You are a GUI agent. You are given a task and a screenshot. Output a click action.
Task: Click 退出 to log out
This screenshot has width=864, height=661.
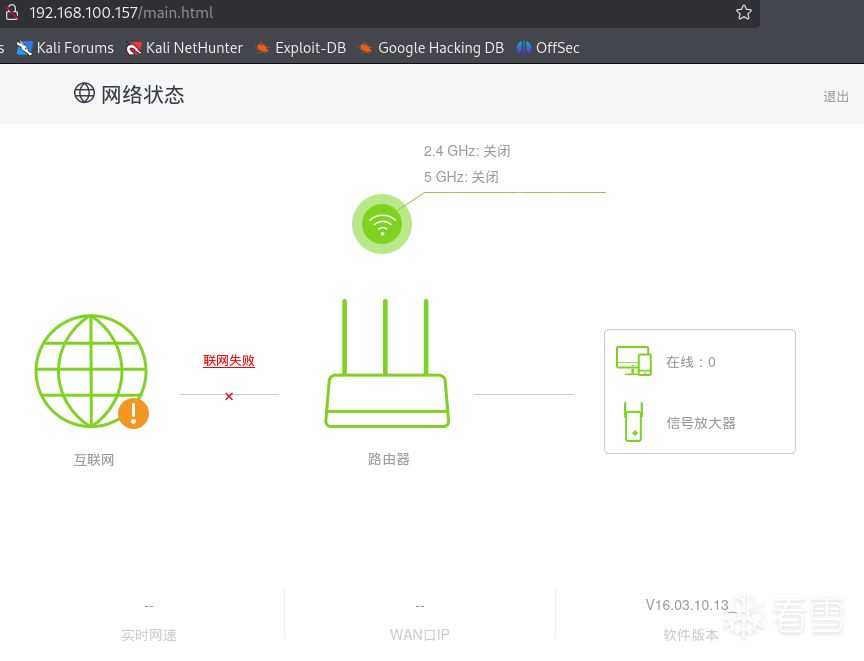pos(836,96)
